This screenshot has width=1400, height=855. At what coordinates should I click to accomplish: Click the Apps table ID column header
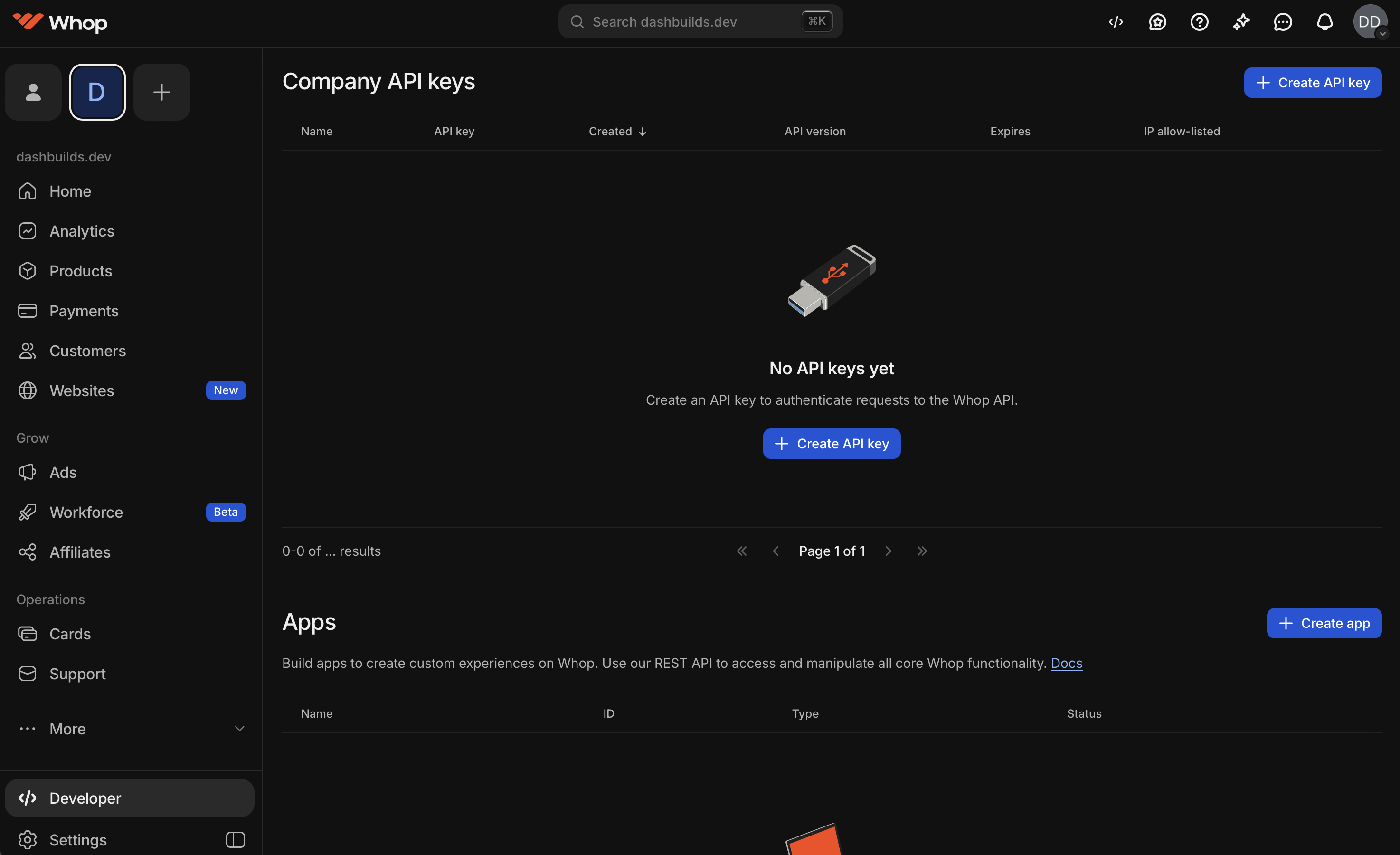(x=608, y=713)
